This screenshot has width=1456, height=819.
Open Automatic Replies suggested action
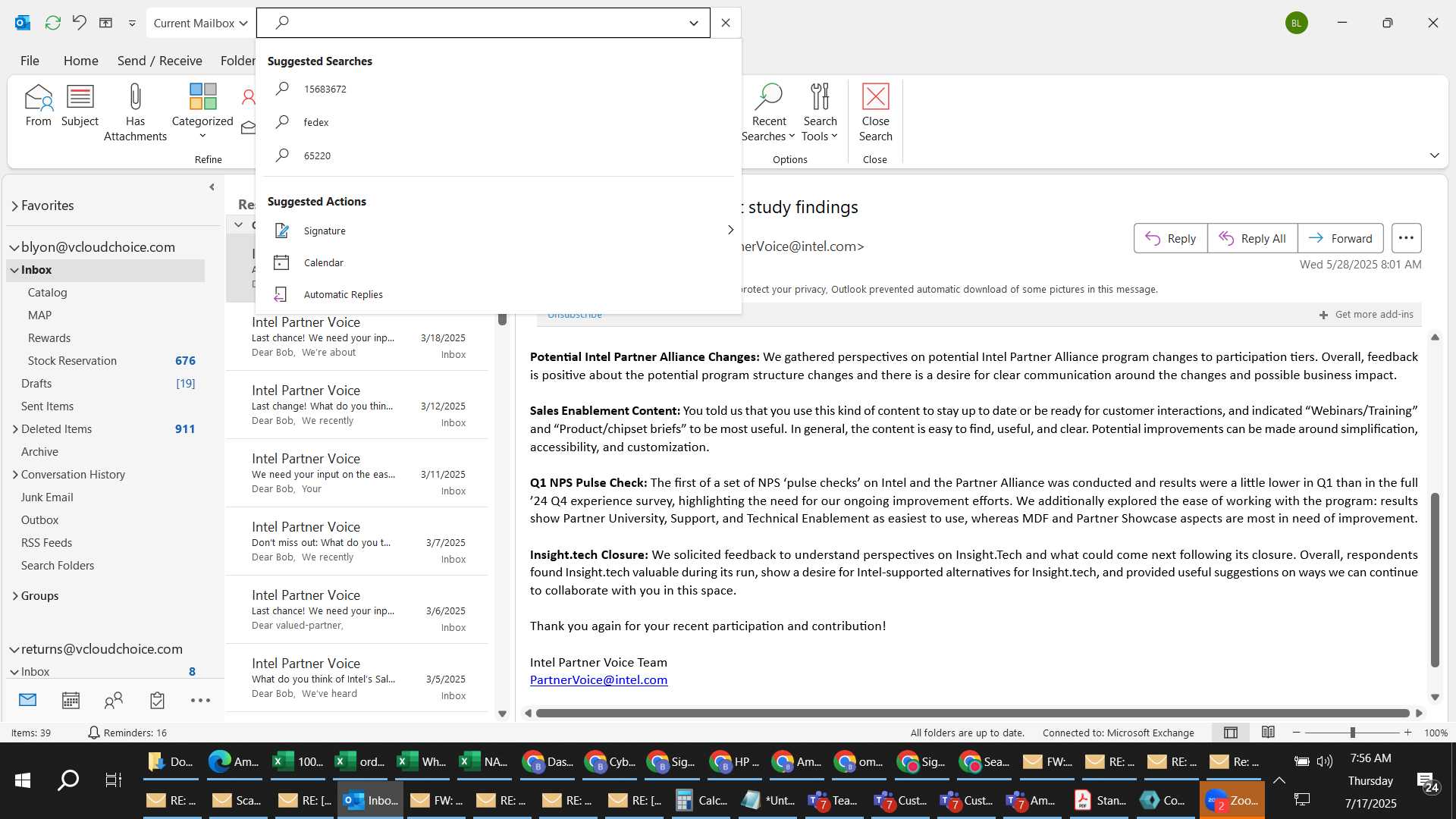498,294
